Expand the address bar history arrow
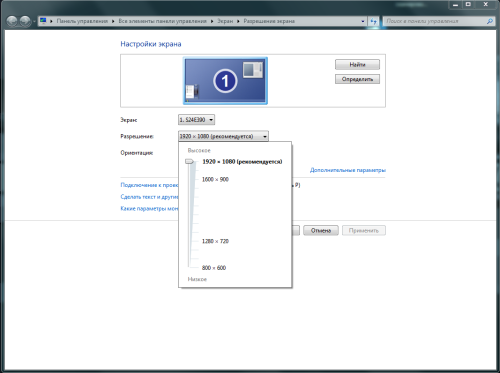Viewport: 500px width, 373px height. (x=363, y=21)
